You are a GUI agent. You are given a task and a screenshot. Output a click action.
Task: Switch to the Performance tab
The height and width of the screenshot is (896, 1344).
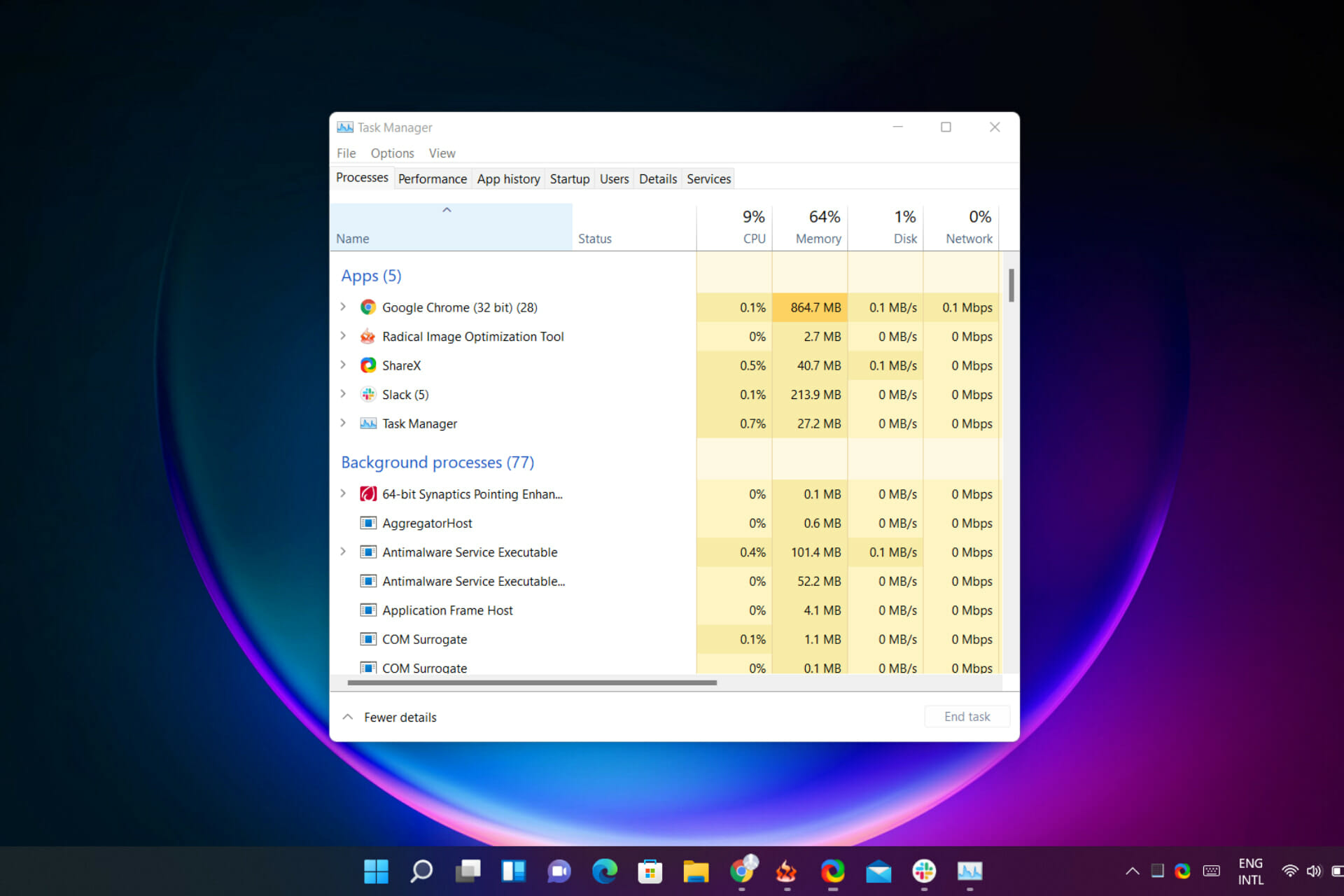432,179
